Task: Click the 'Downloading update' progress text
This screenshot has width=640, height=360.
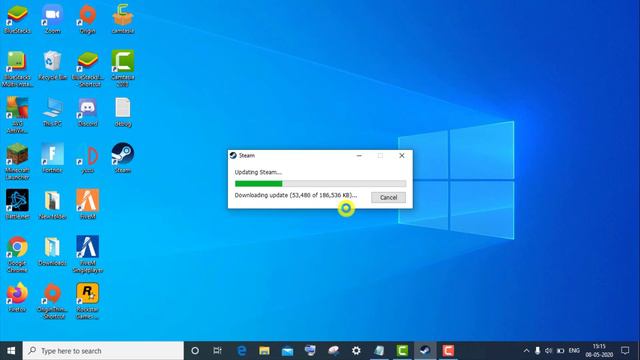Action: point(296,195)
